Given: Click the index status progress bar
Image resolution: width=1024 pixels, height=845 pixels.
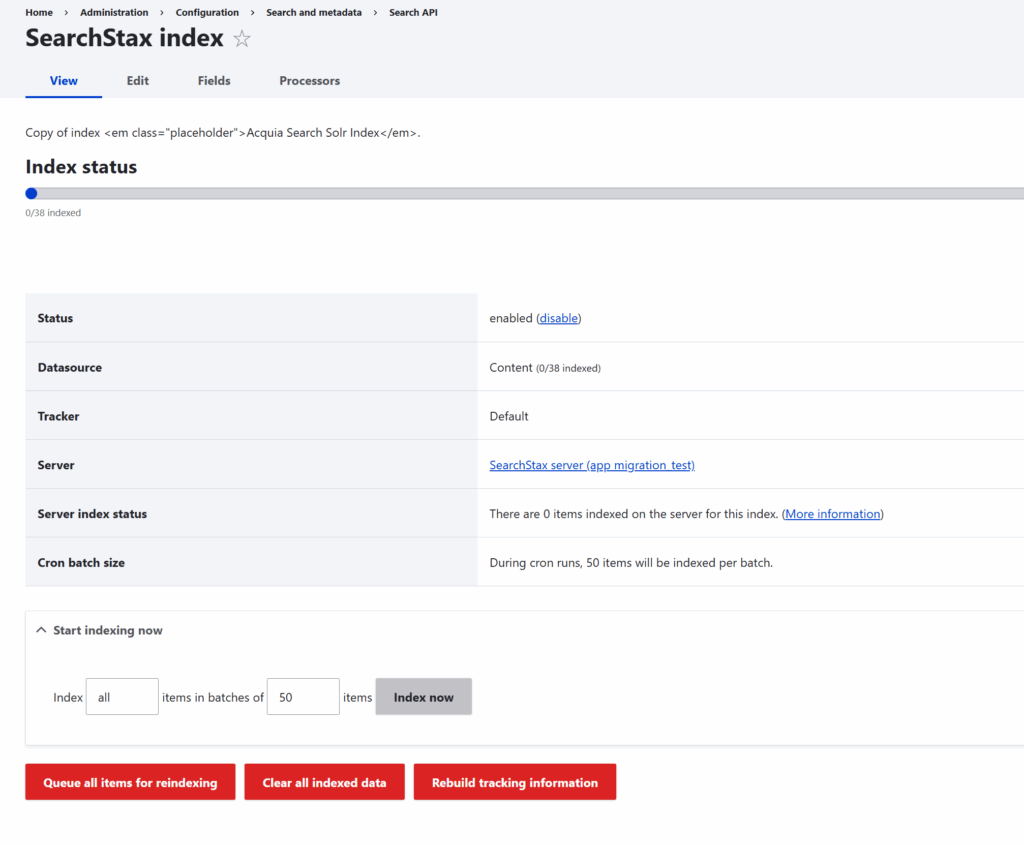Looking at the screenshot, I should coord(524,193).
